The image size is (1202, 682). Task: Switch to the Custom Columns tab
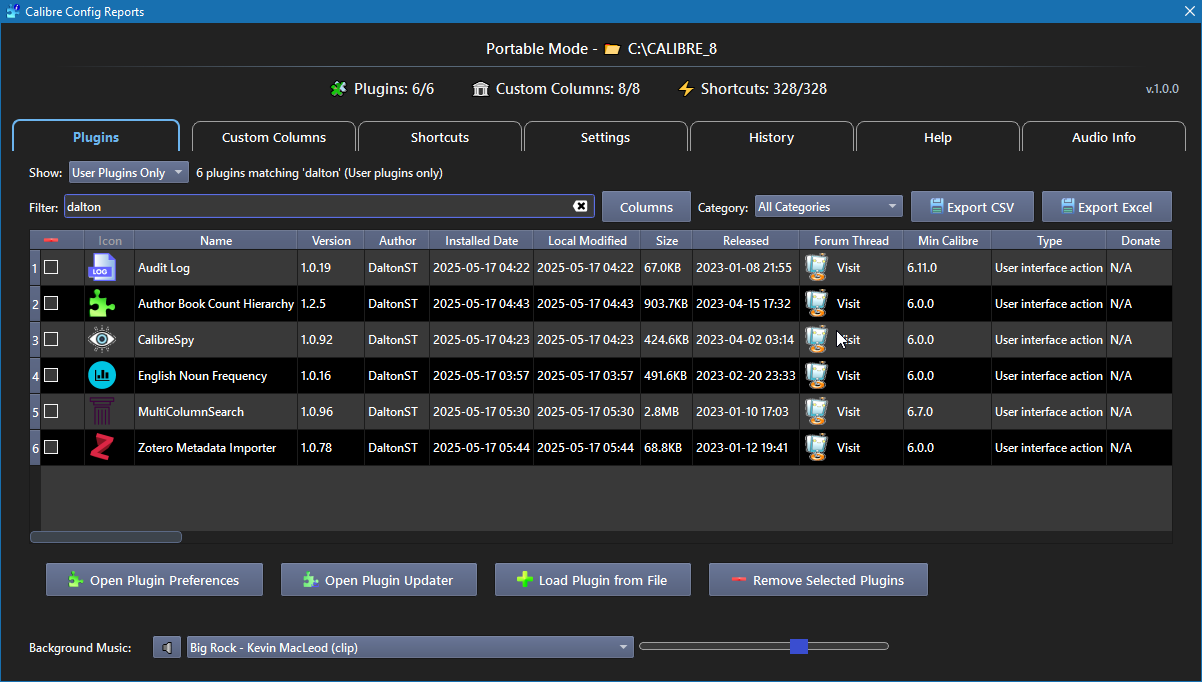(x=274, y=137)
